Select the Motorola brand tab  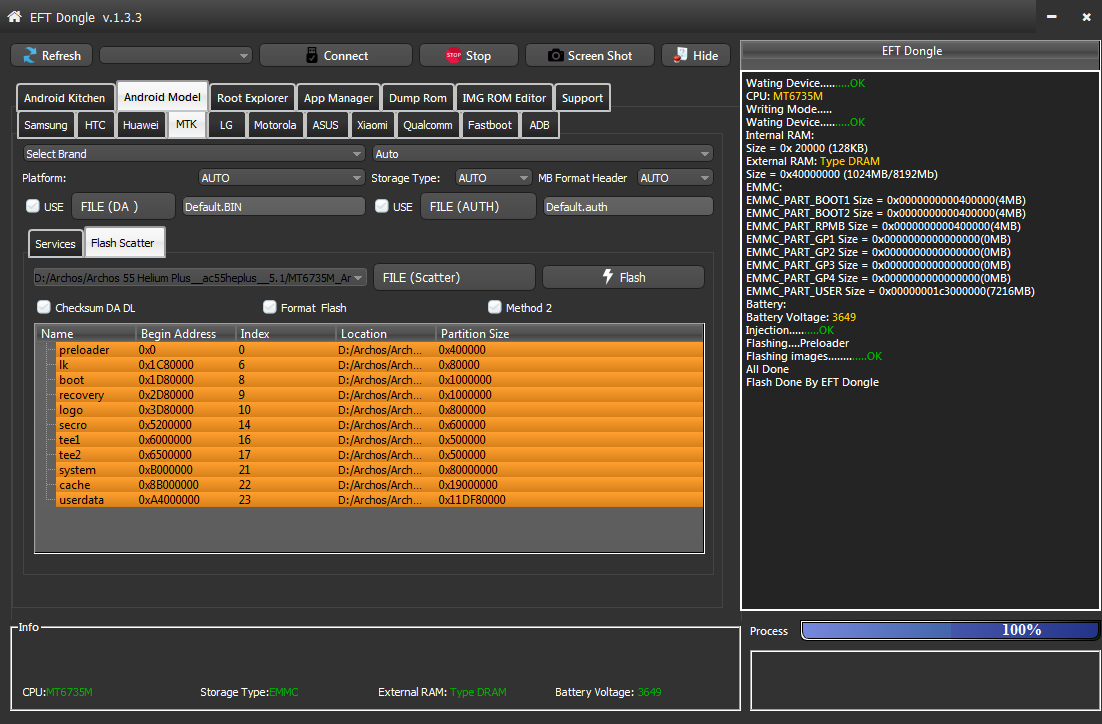[x=275, y=125]
